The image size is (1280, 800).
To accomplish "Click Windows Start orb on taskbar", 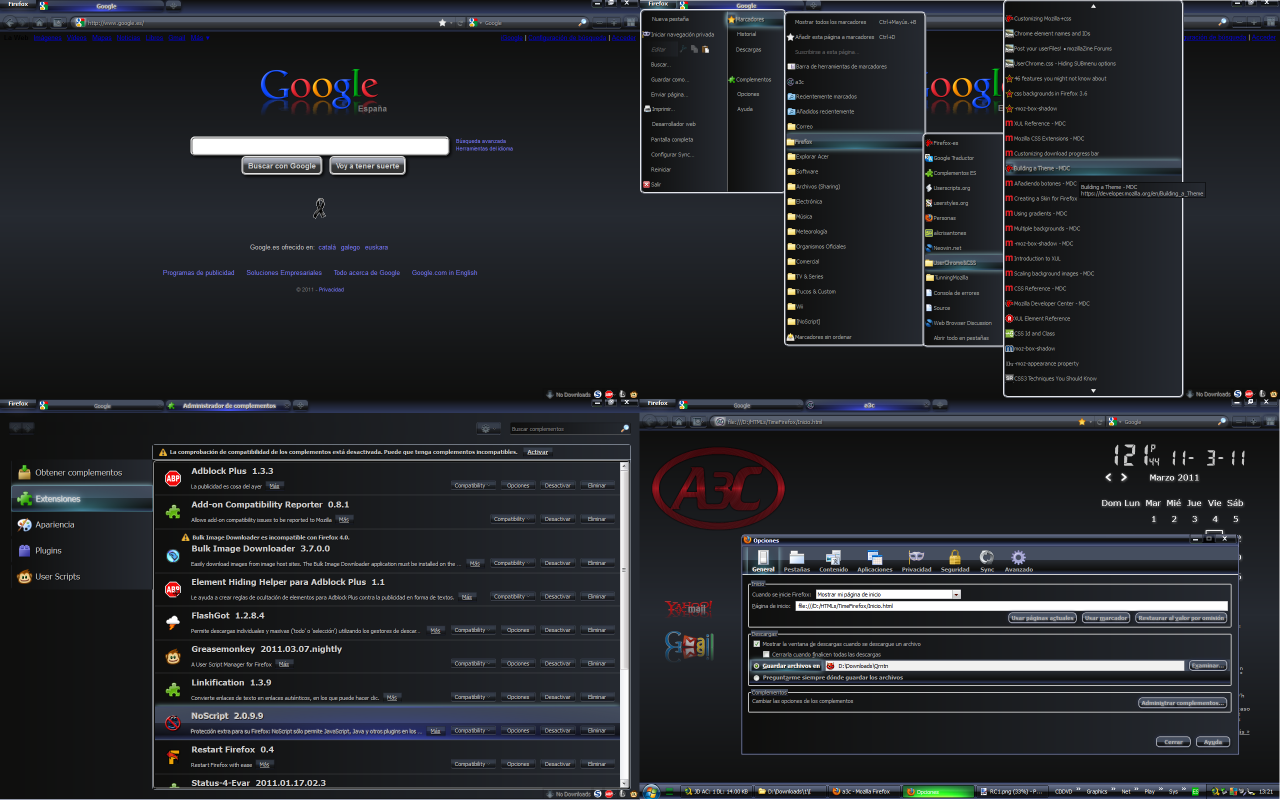I will pyautogui.click(x=651, y=791).
